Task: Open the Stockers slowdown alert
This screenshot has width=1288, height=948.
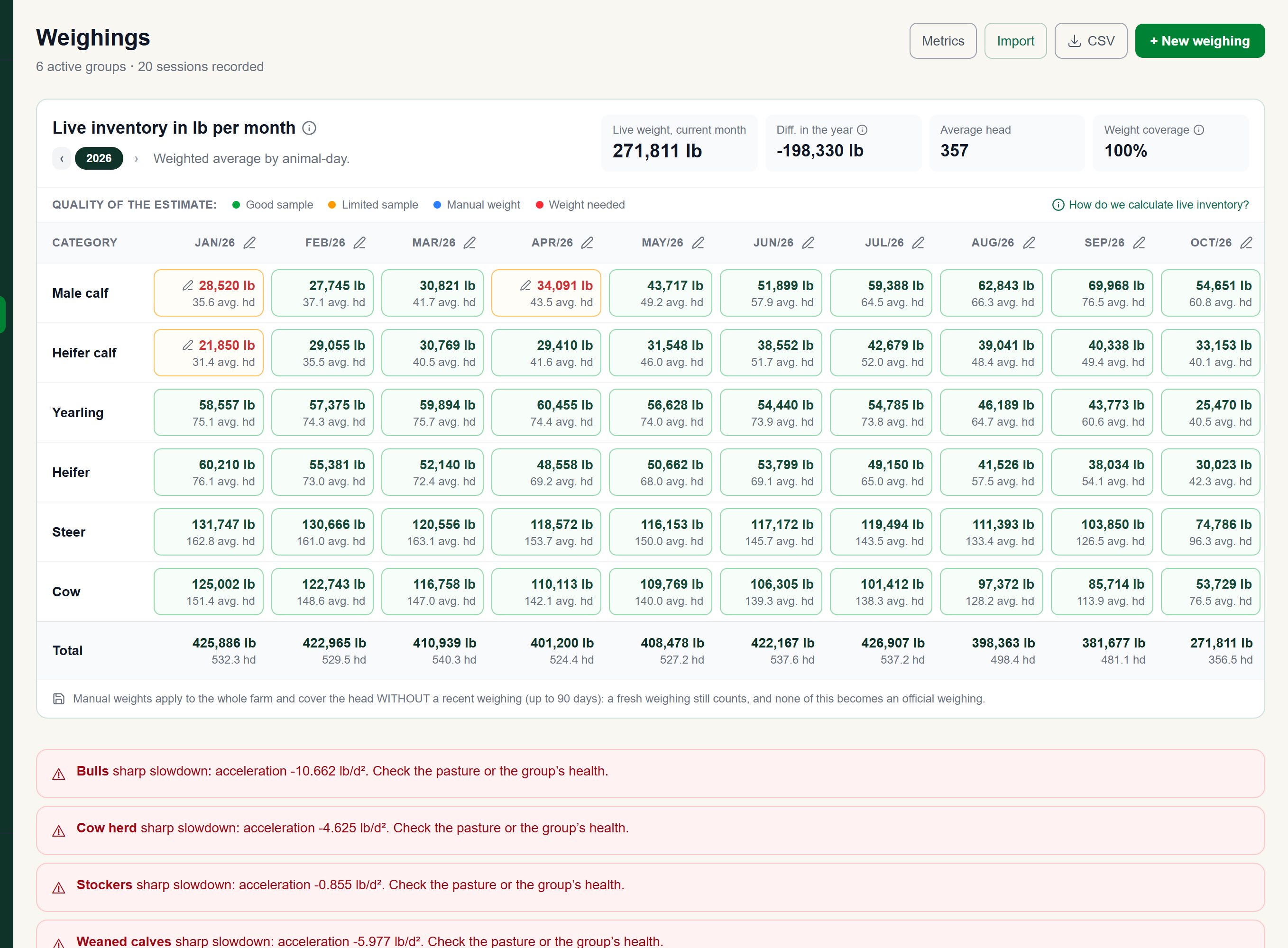Action: pyautogui.click(x=650, y=886)
